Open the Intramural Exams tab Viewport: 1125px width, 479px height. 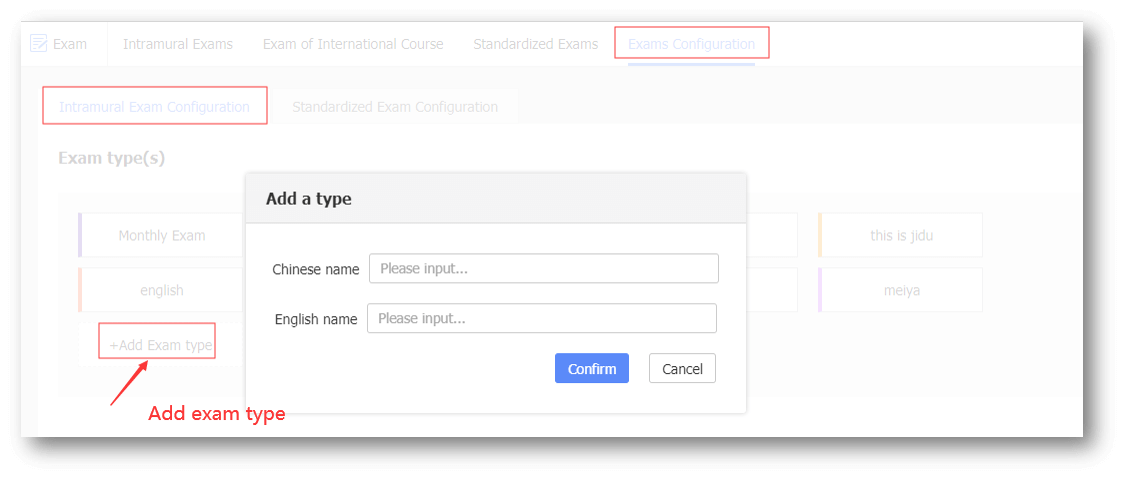pyautogui.click(x=178, y=44)
